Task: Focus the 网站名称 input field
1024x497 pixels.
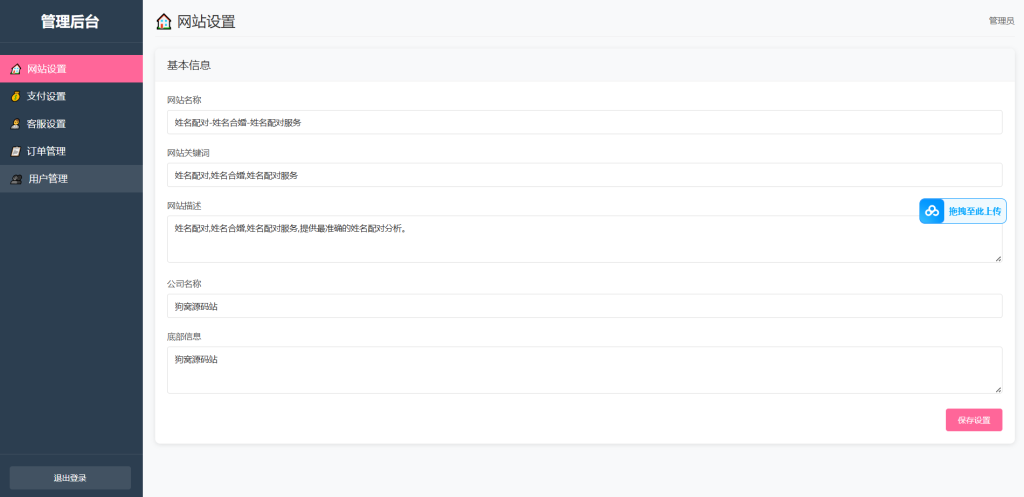Action: click(x=584, y=122)
